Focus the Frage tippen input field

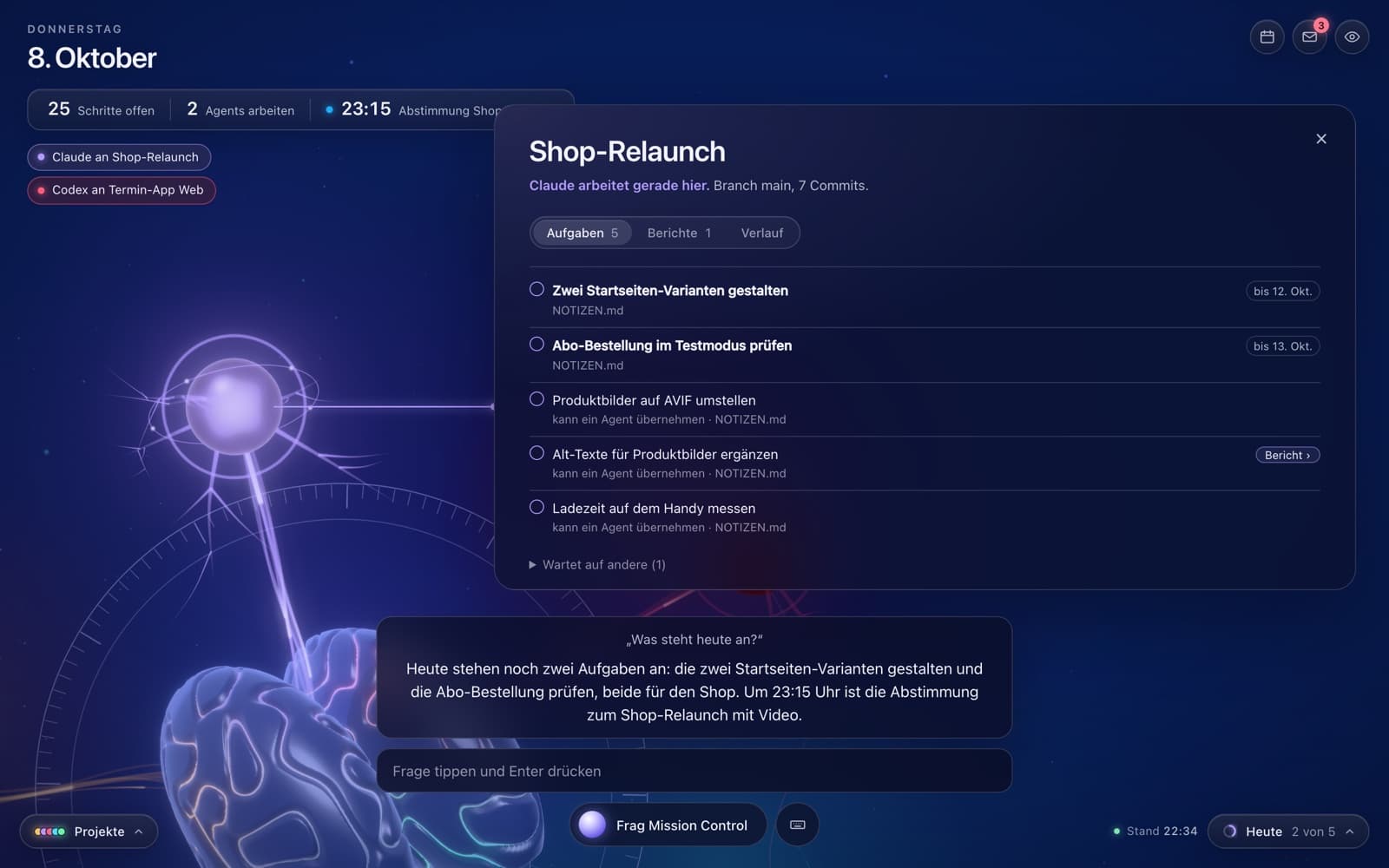694,771
